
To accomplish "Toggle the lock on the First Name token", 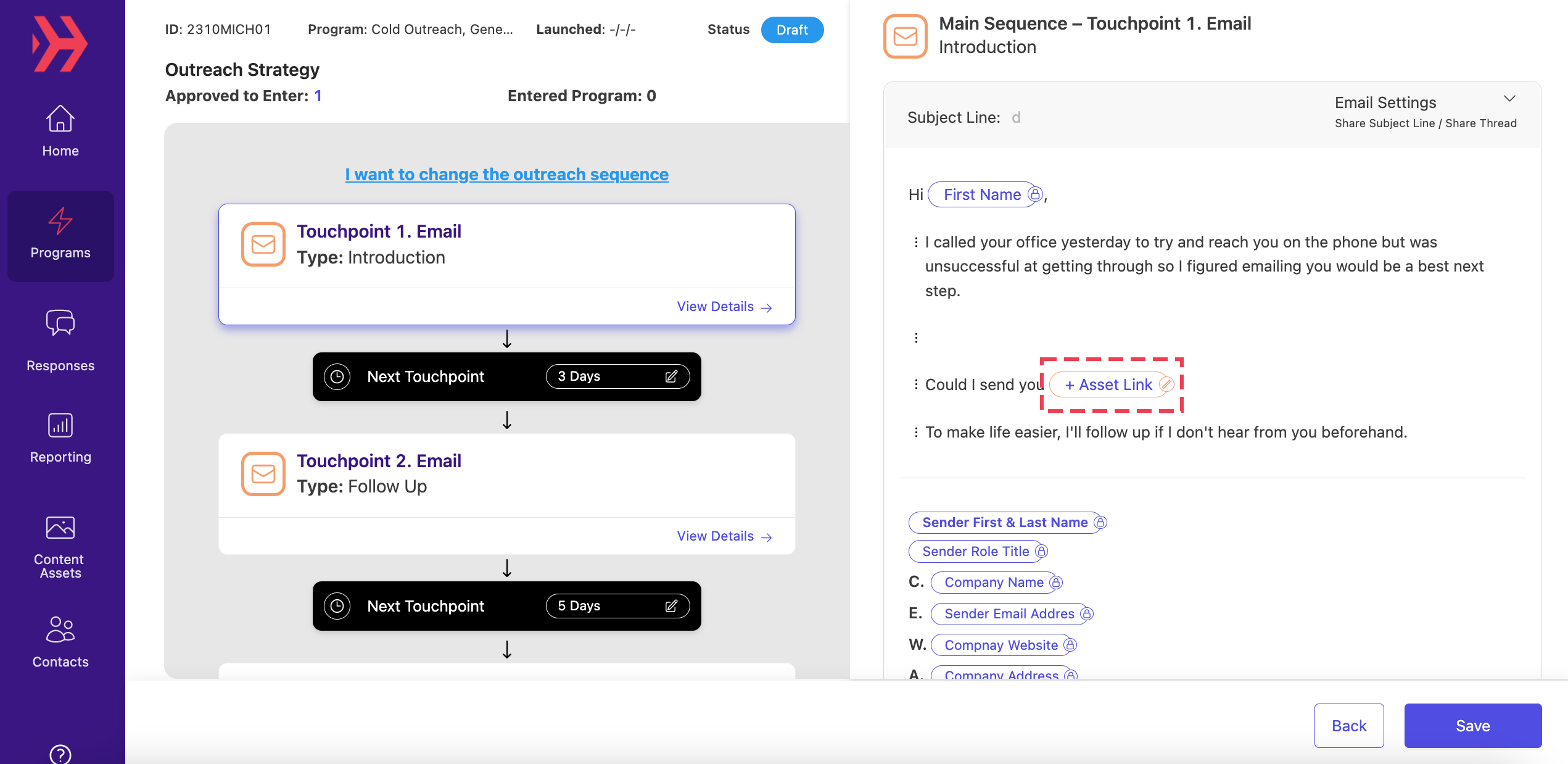I will [x=1034, y=194].
